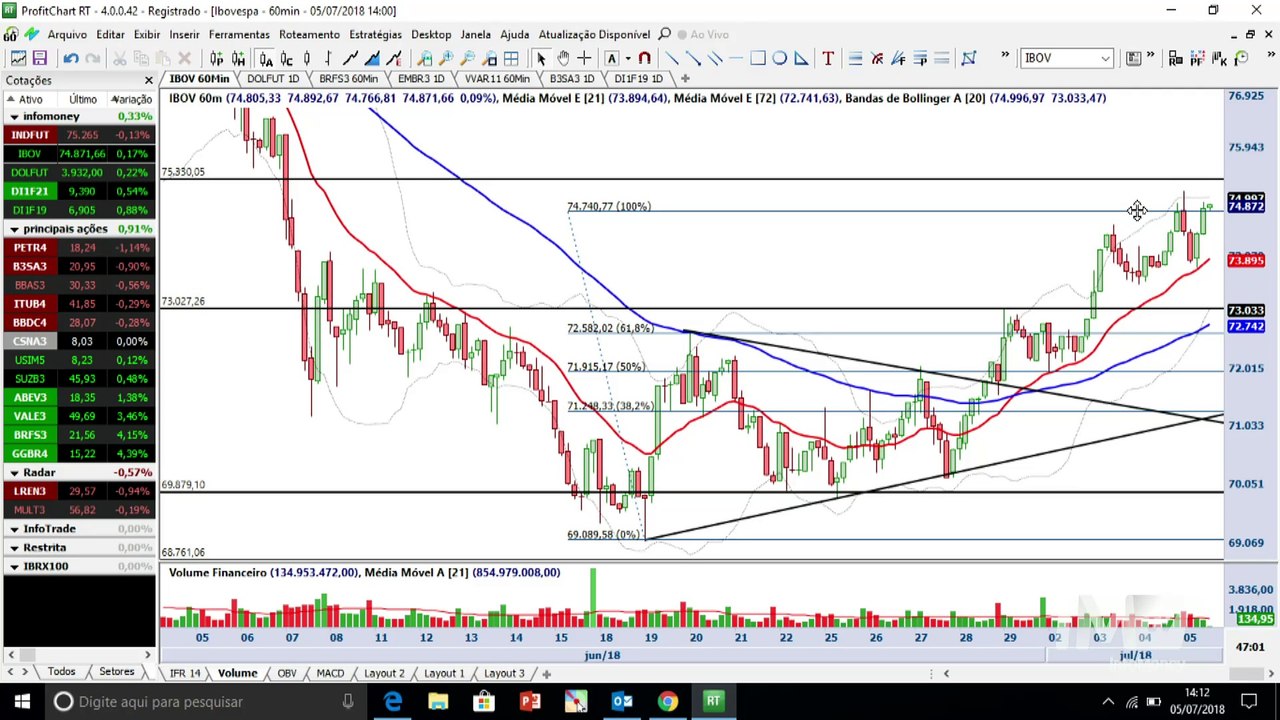The height and width of the screenshot is (720, 1280).
Task: Pick the rectangle drawing tool
Action: [x=758, y=59]
